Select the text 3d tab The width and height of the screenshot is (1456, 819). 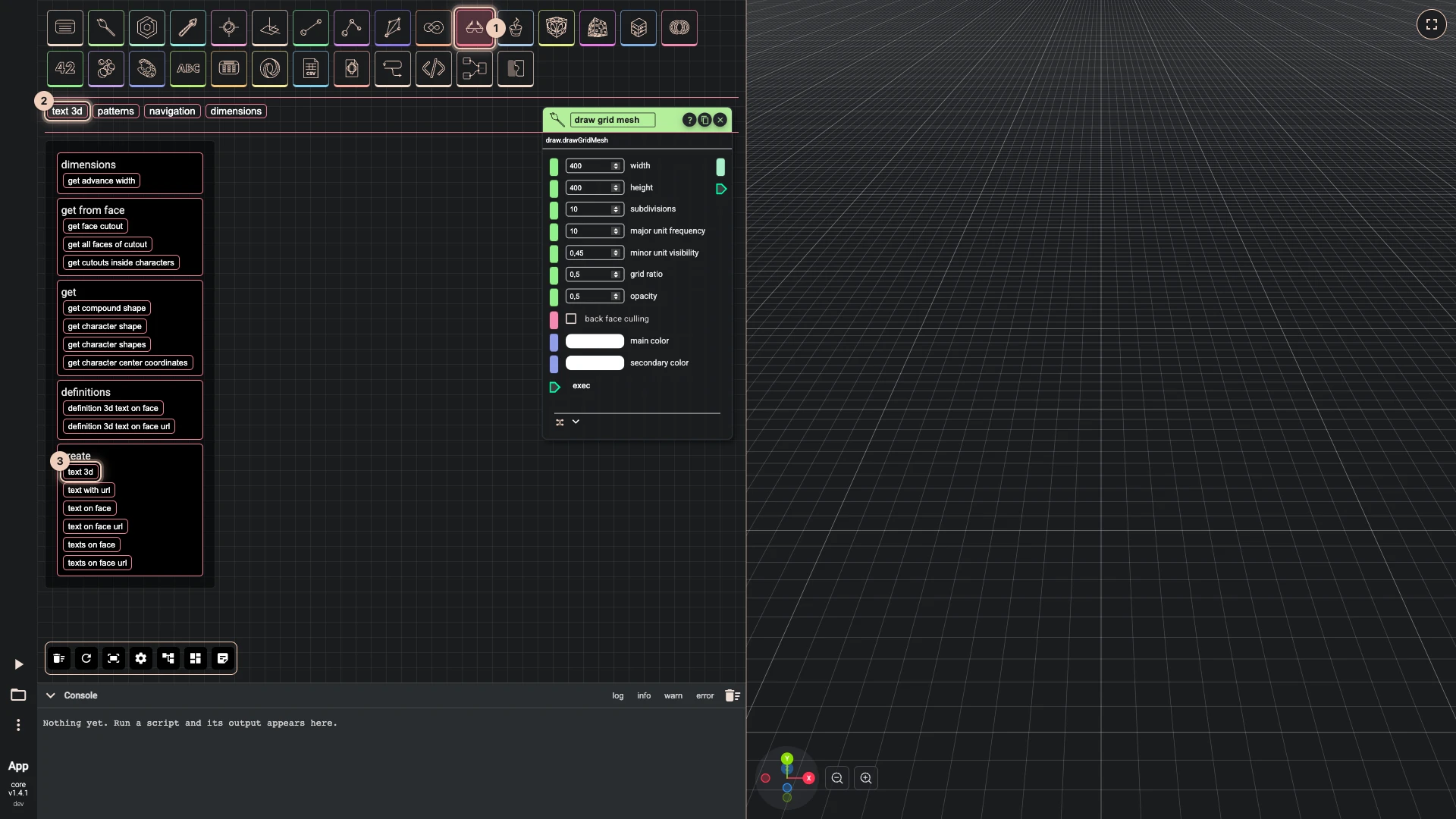coord(67,111)
